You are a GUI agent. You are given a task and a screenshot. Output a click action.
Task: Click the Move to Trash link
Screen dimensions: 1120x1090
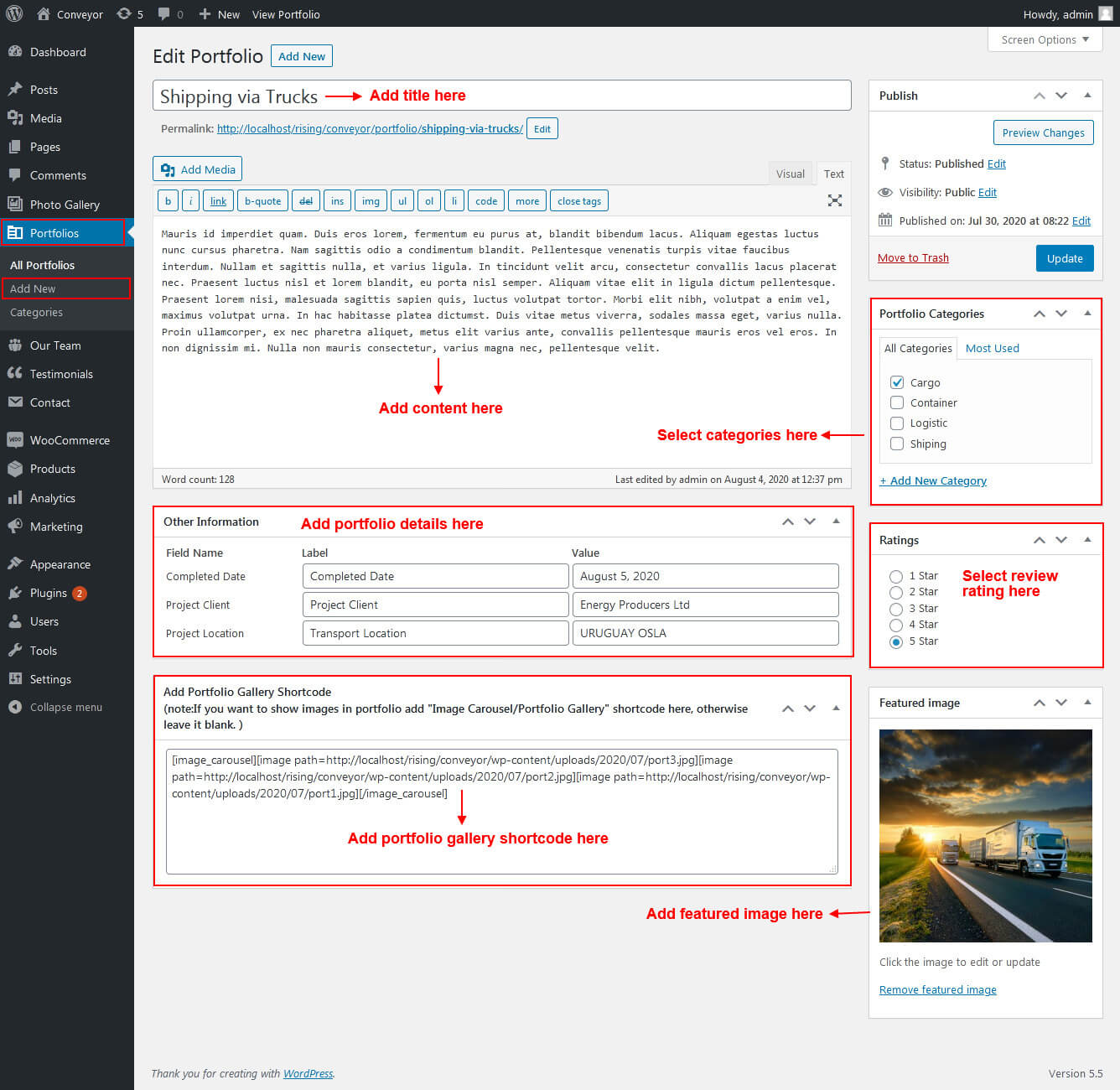[x=913, y=257]
